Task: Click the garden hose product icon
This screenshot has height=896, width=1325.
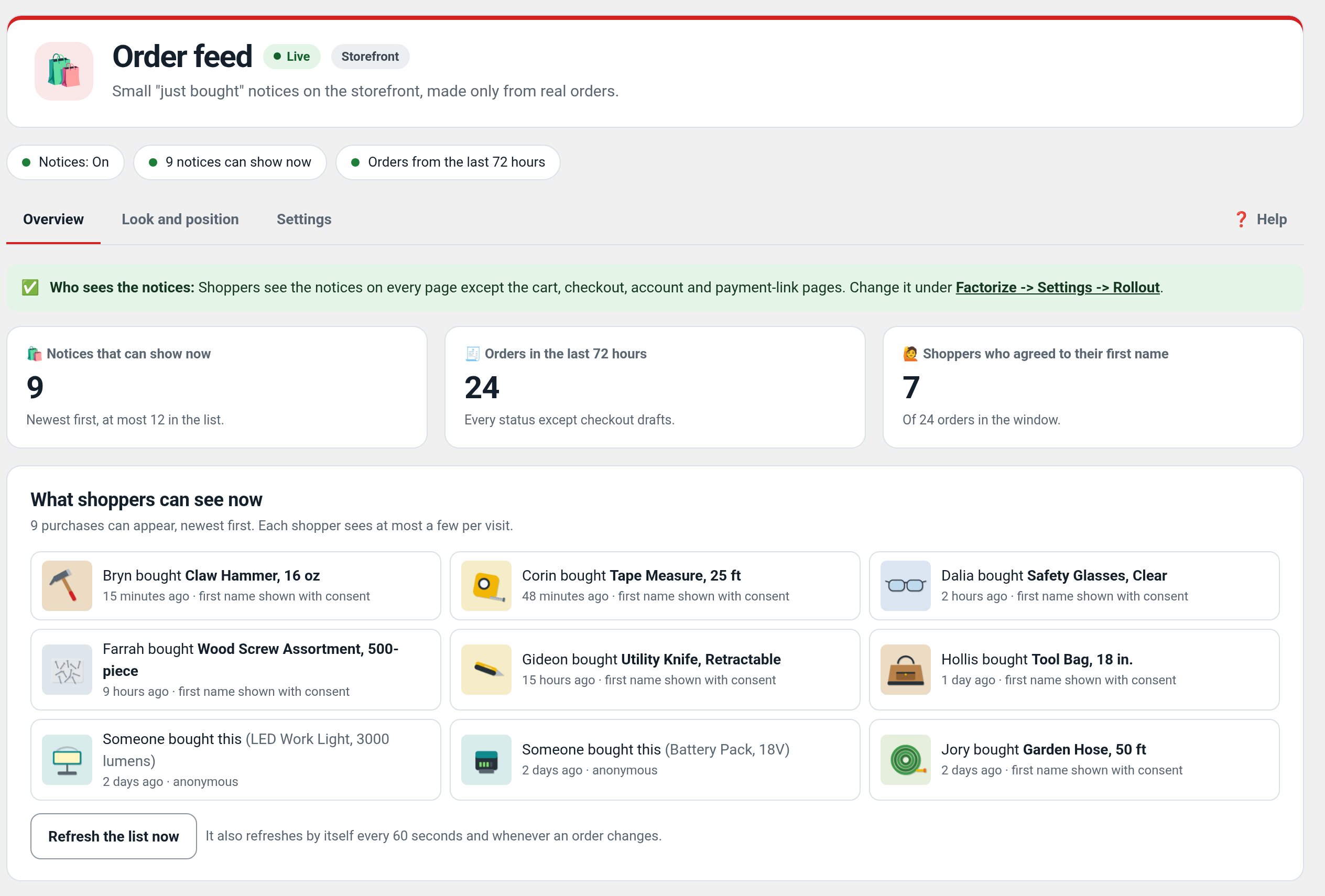Action: [905, 760]
